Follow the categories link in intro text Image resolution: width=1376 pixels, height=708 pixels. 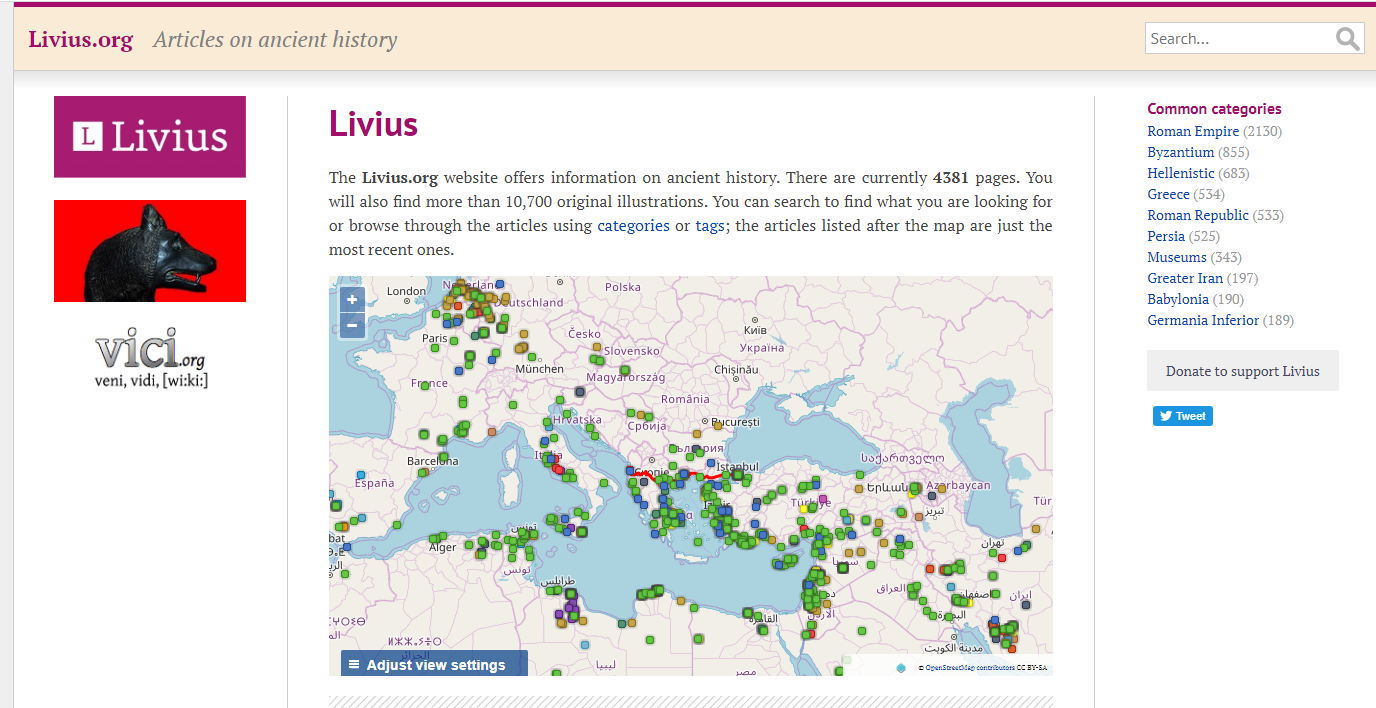633,226
